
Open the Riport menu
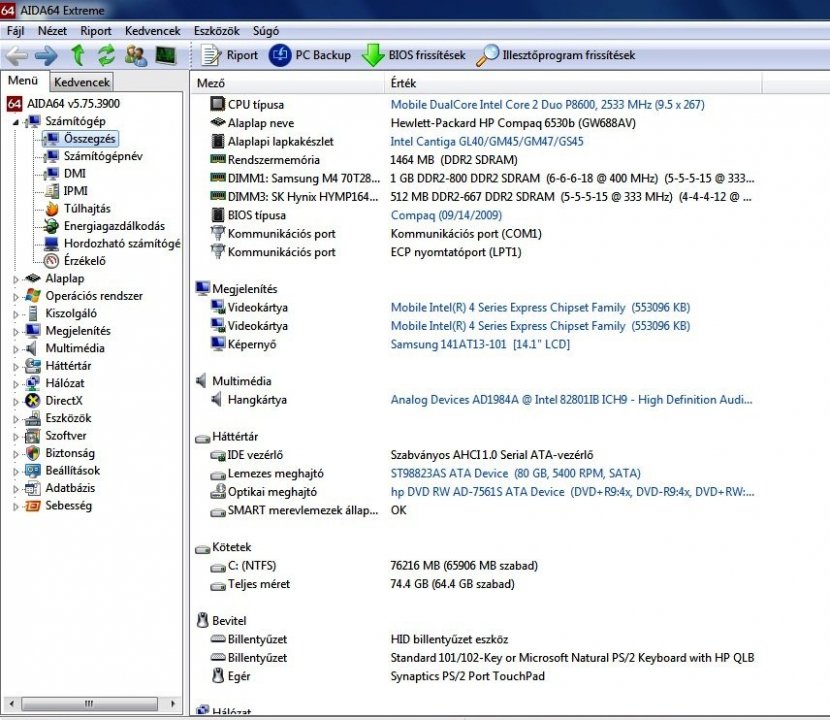96,31
